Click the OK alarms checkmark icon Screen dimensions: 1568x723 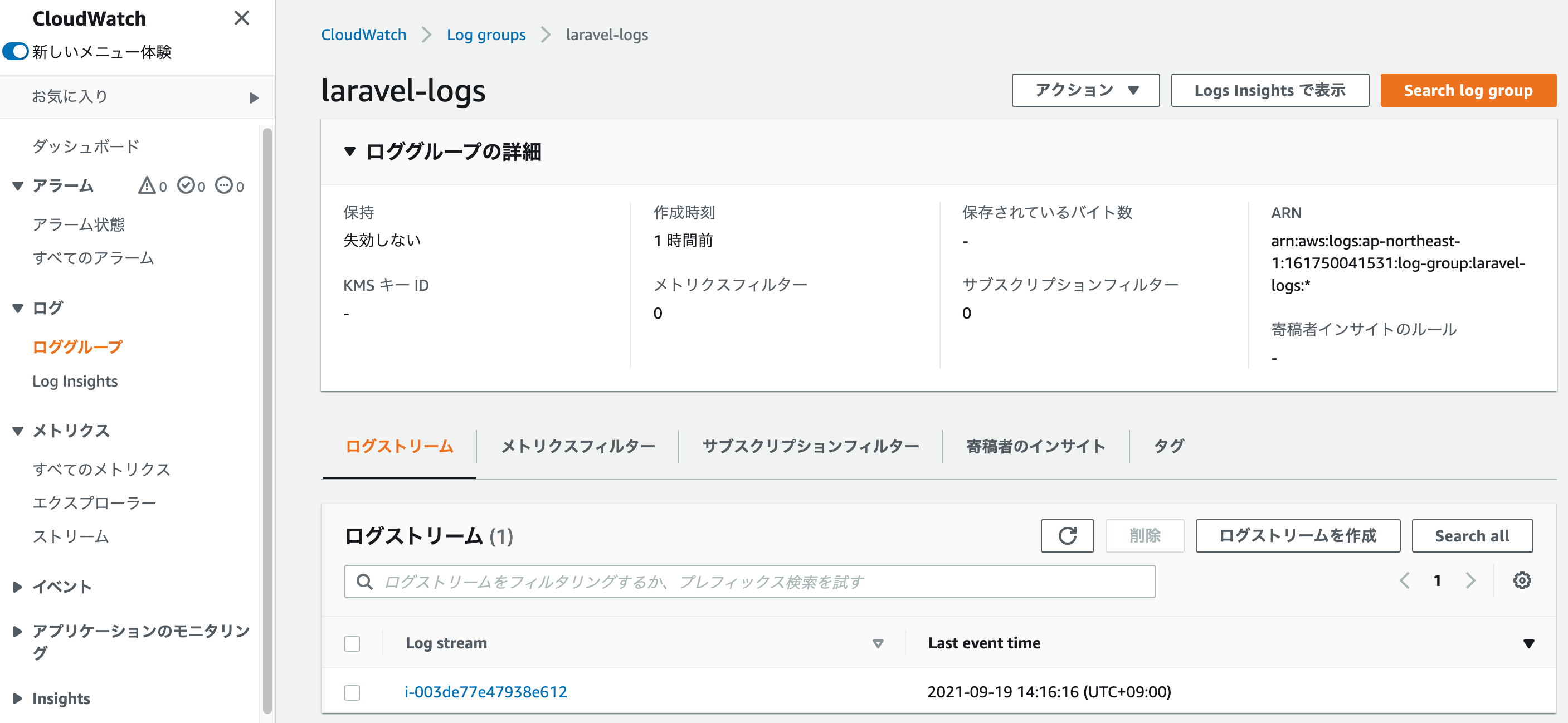(186, 185)
